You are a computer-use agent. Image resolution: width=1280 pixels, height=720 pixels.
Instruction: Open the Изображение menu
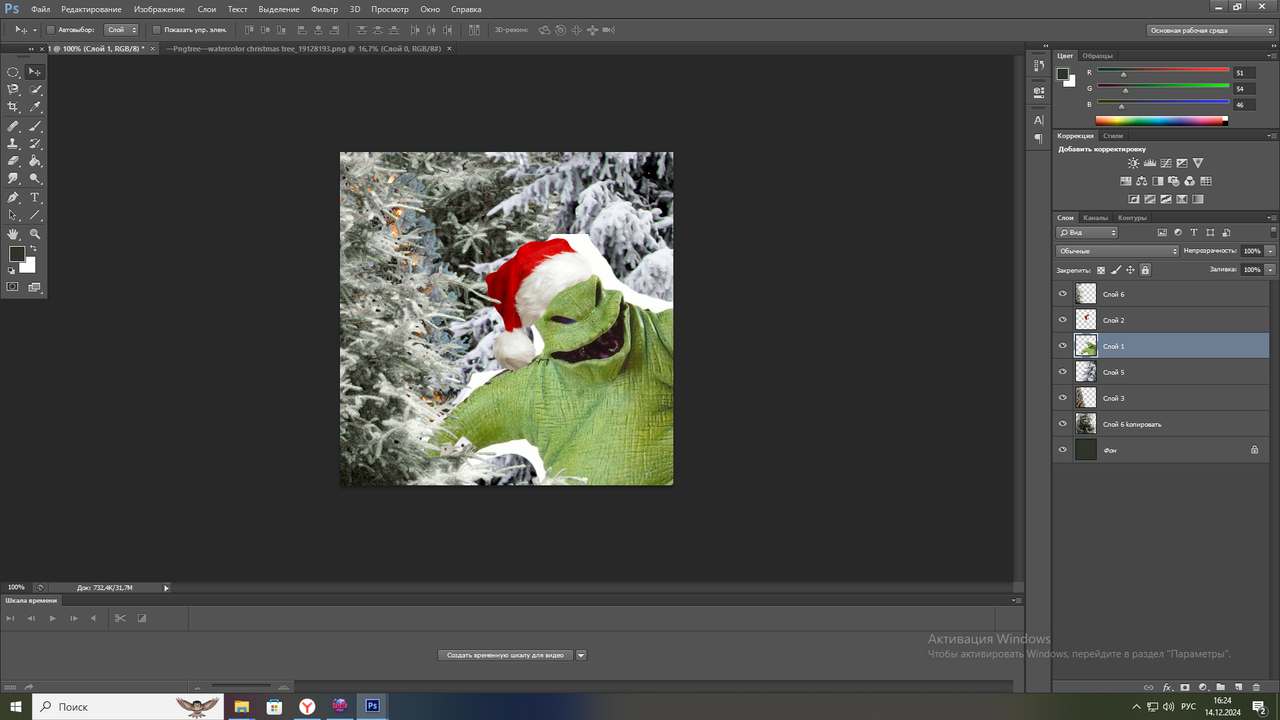coord(159,9)
